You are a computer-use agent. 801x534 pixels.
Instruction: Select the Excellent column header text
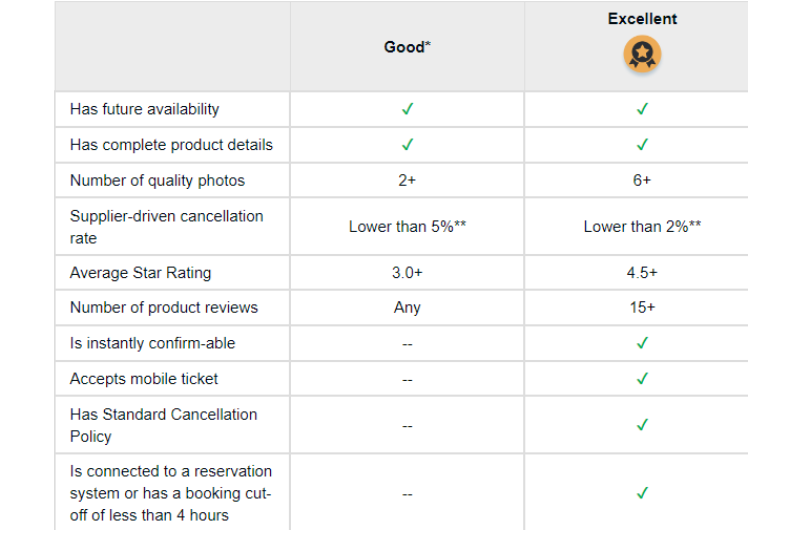(642, 19)
